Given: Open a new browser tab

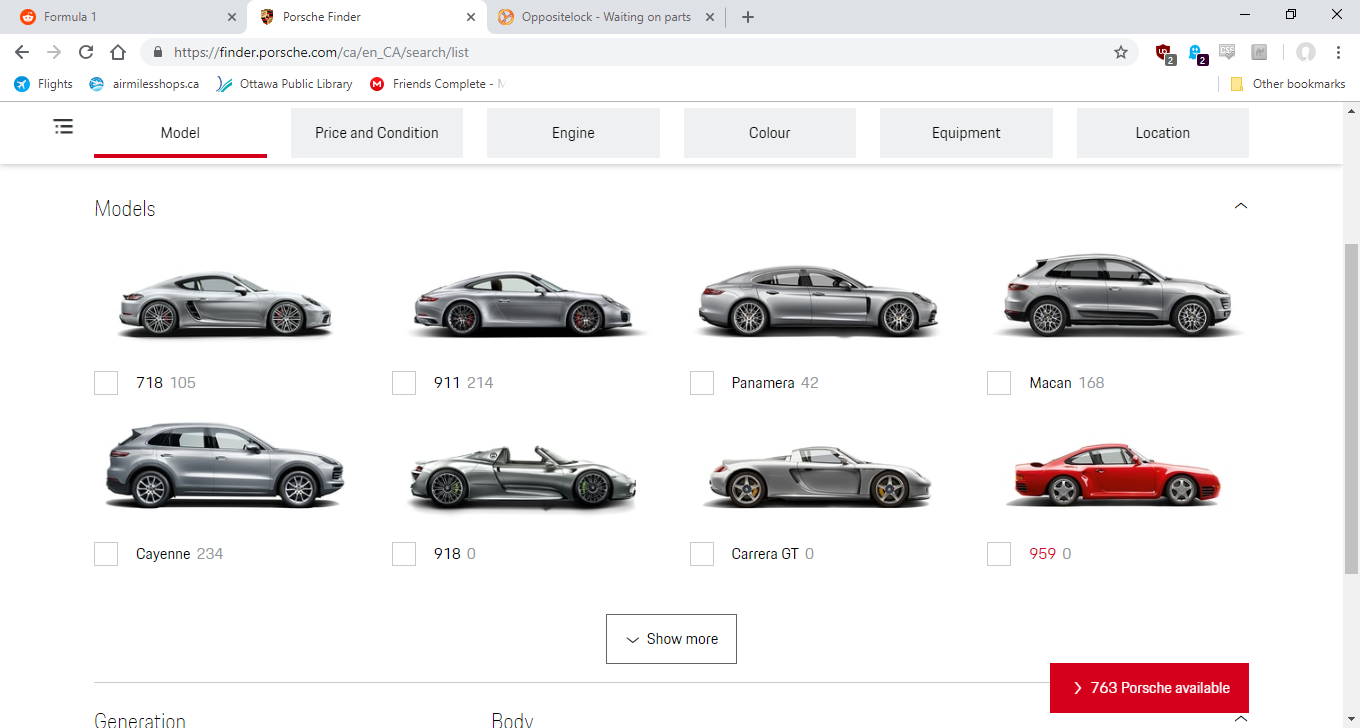Looking at the screenshot, I should pos(748,17).
